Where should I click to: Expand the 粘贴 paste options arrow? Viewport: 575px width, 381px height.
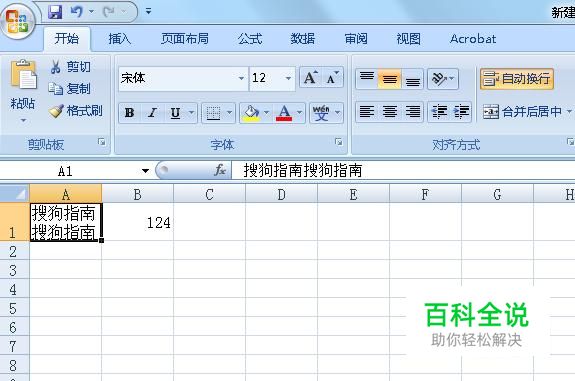coord(23,120)
